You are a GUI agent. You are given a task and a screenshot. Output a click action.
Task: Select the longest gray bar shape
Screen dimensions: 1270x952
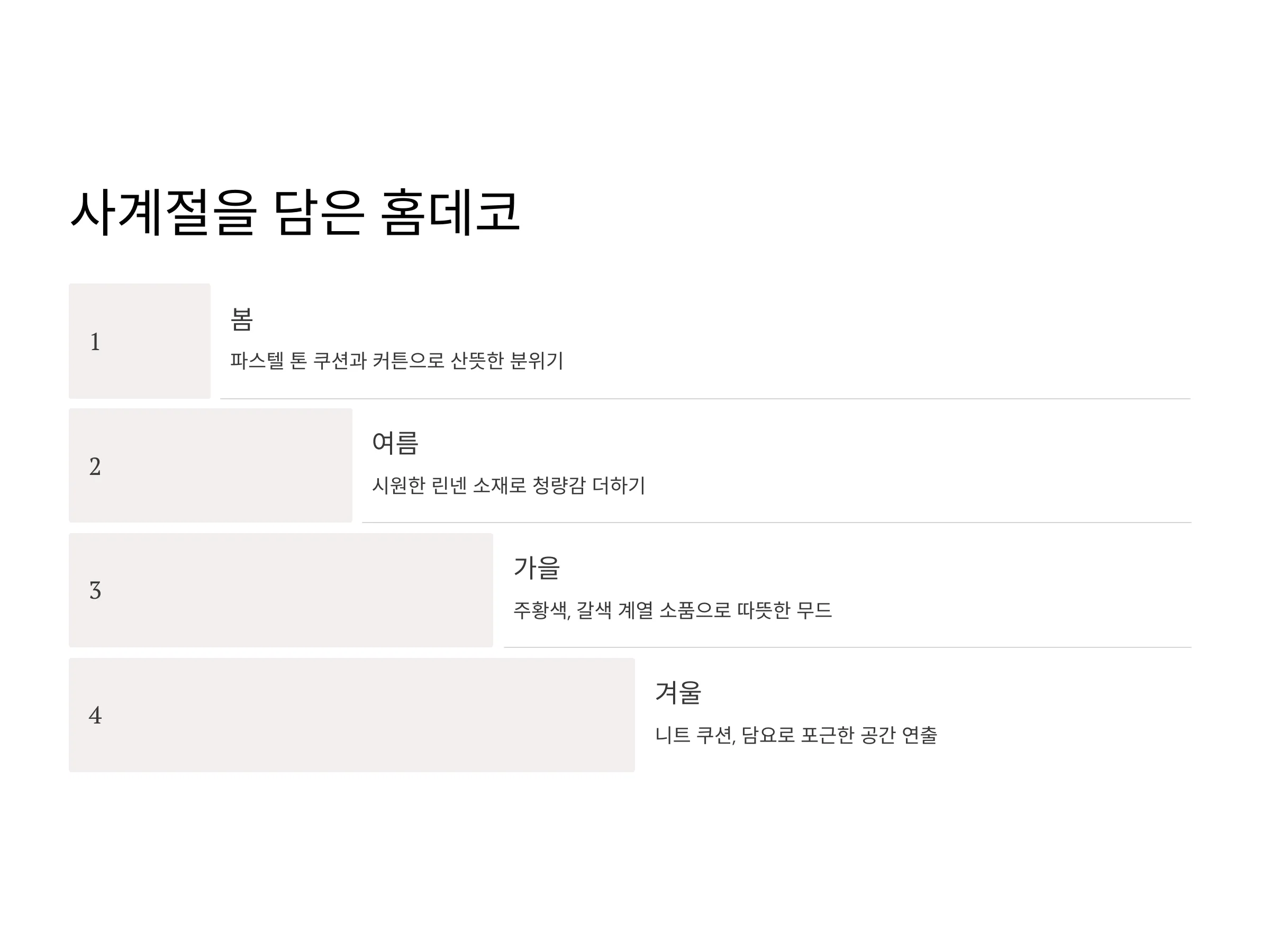[352, 715]
